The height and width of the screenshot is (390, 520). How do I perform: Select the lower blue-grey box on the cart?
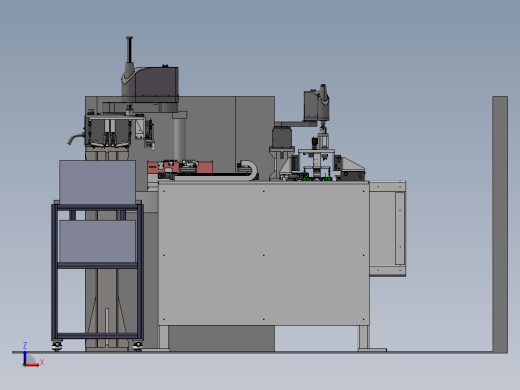[x=97, y=241]
